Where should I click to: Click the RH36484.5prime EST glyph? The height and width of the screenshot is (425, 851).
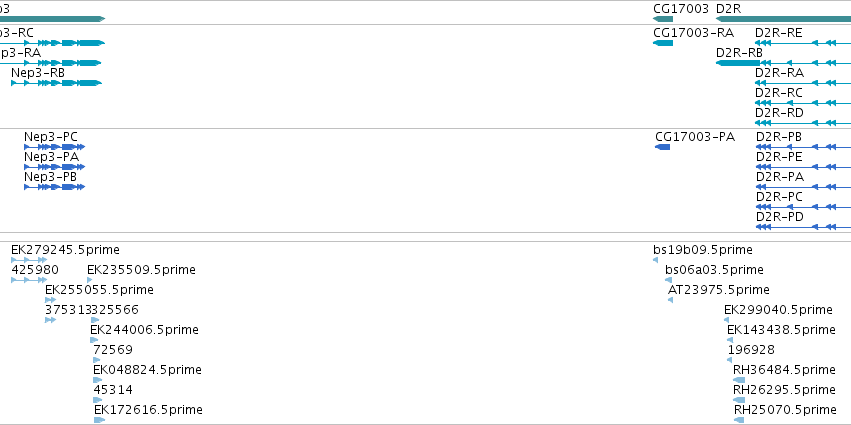click(739, 380)
